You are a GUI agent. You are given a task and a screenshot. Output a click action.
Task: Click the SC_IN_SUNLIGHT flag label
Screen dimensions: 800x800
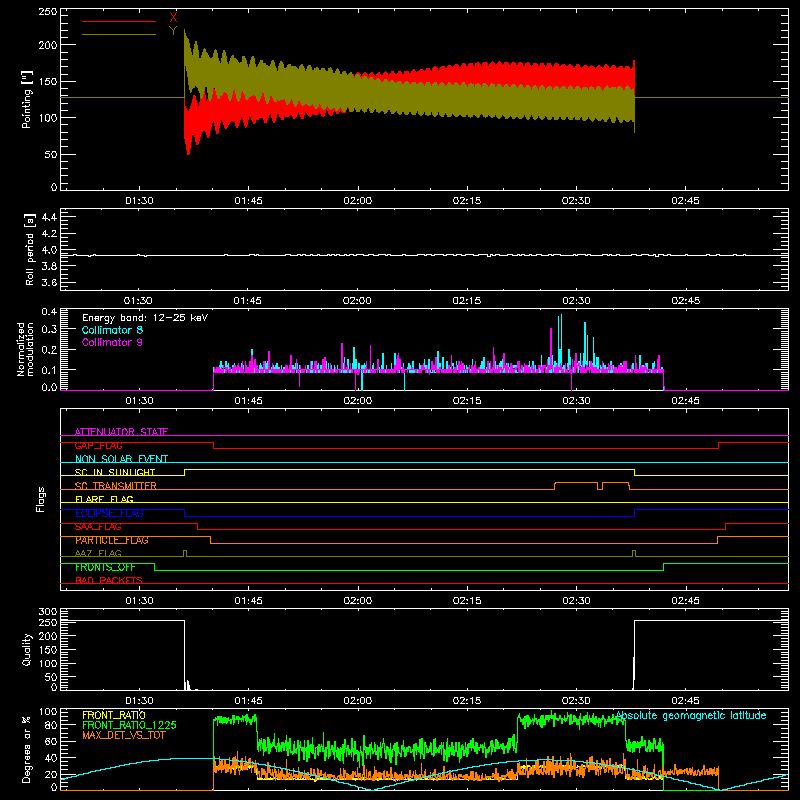click(115, 472)
